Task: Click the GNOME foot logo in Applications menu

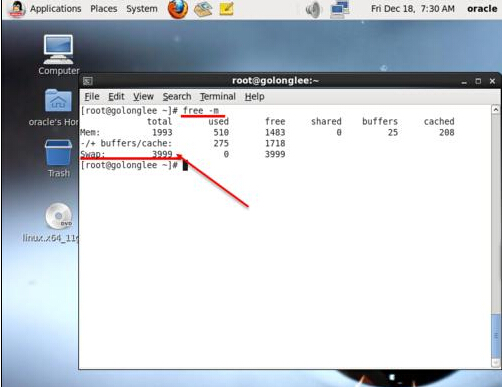Action: point(16,9)
